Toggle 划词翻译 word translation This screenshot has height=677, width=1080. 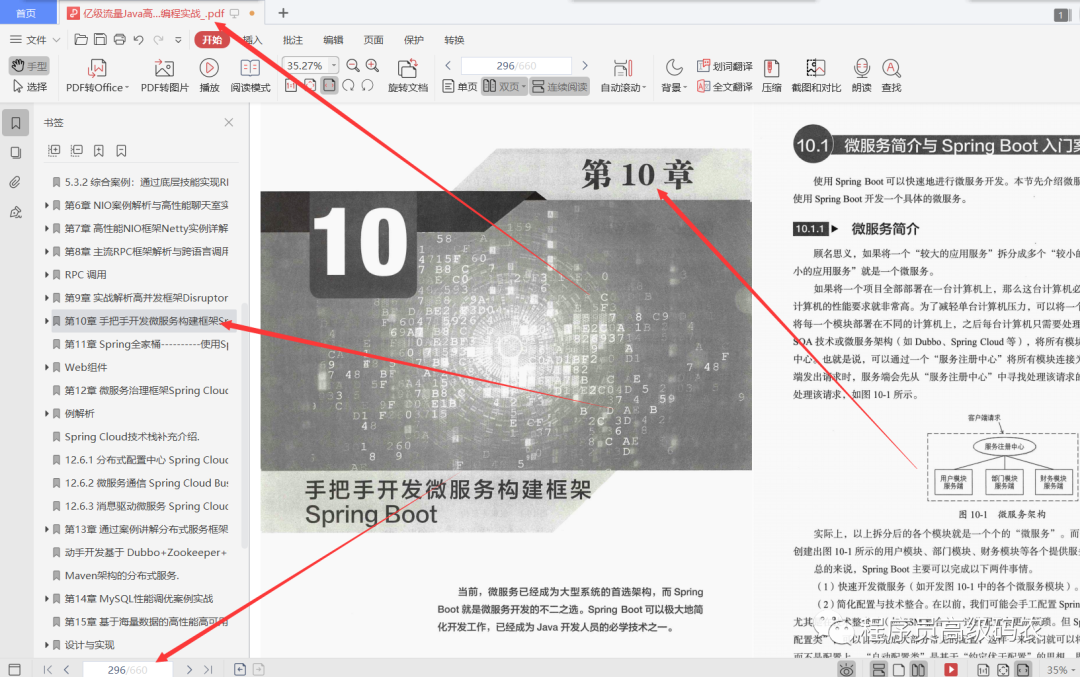pos(725,66)
